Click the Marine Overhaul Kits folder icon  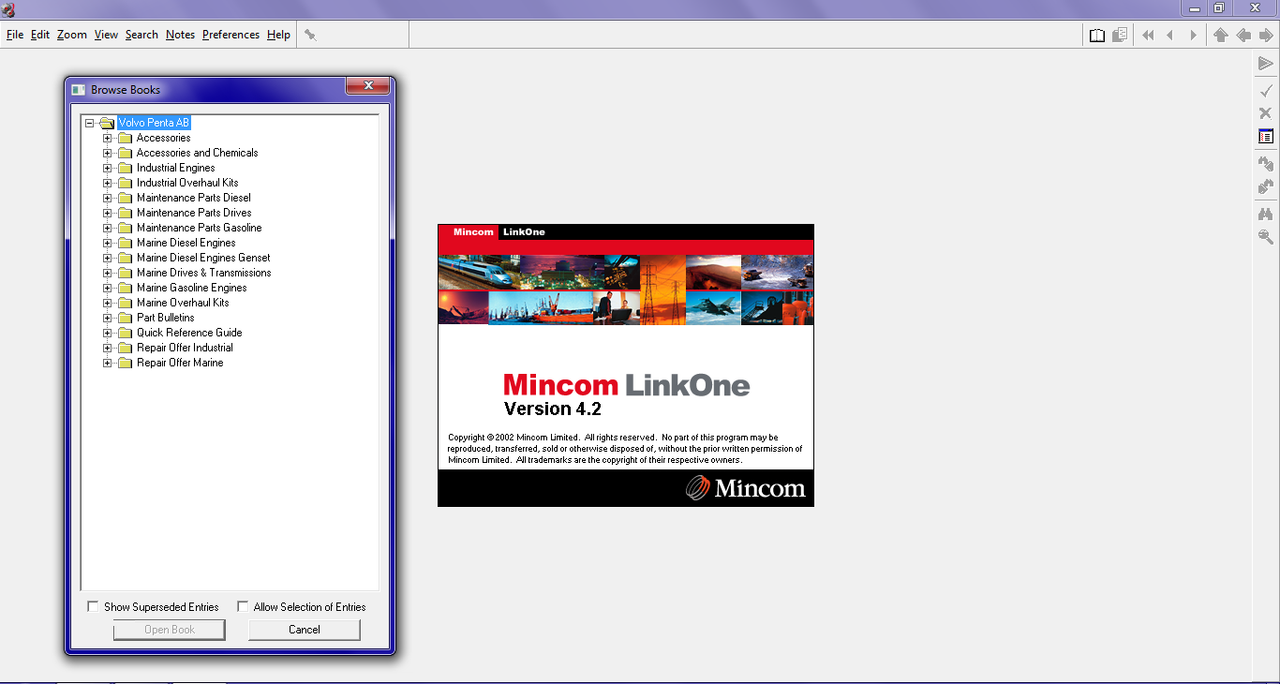(x=125, y=303)
